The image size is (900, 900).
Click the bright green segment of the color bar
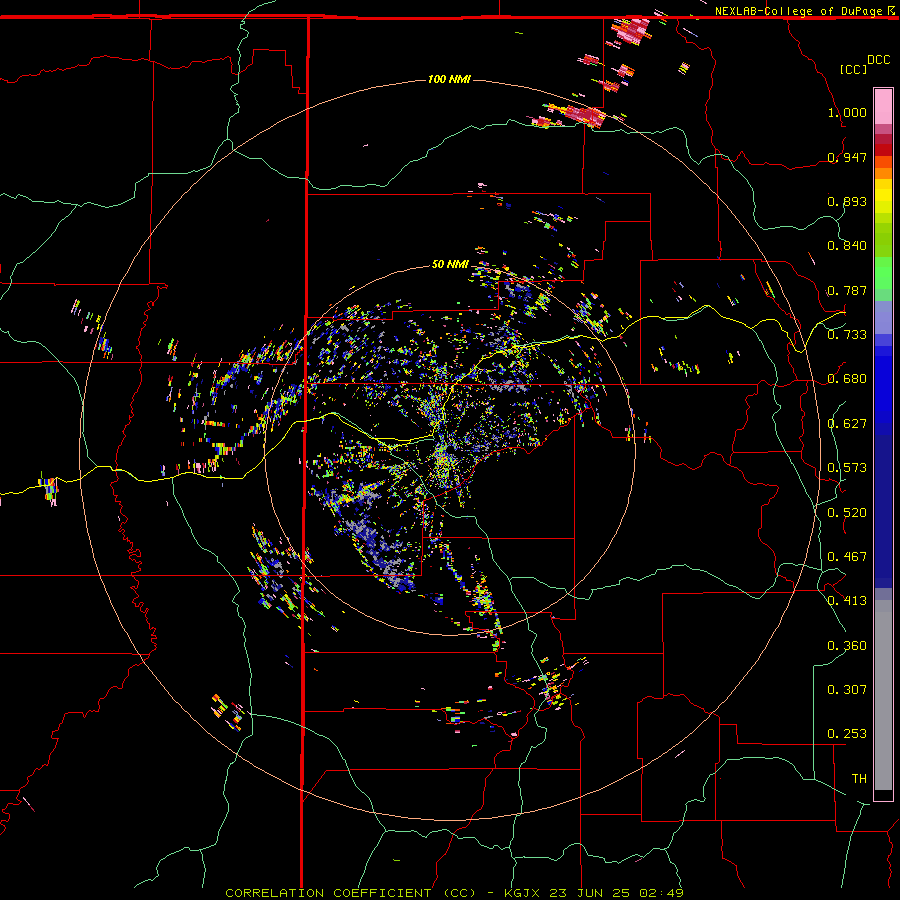point(883,272)
